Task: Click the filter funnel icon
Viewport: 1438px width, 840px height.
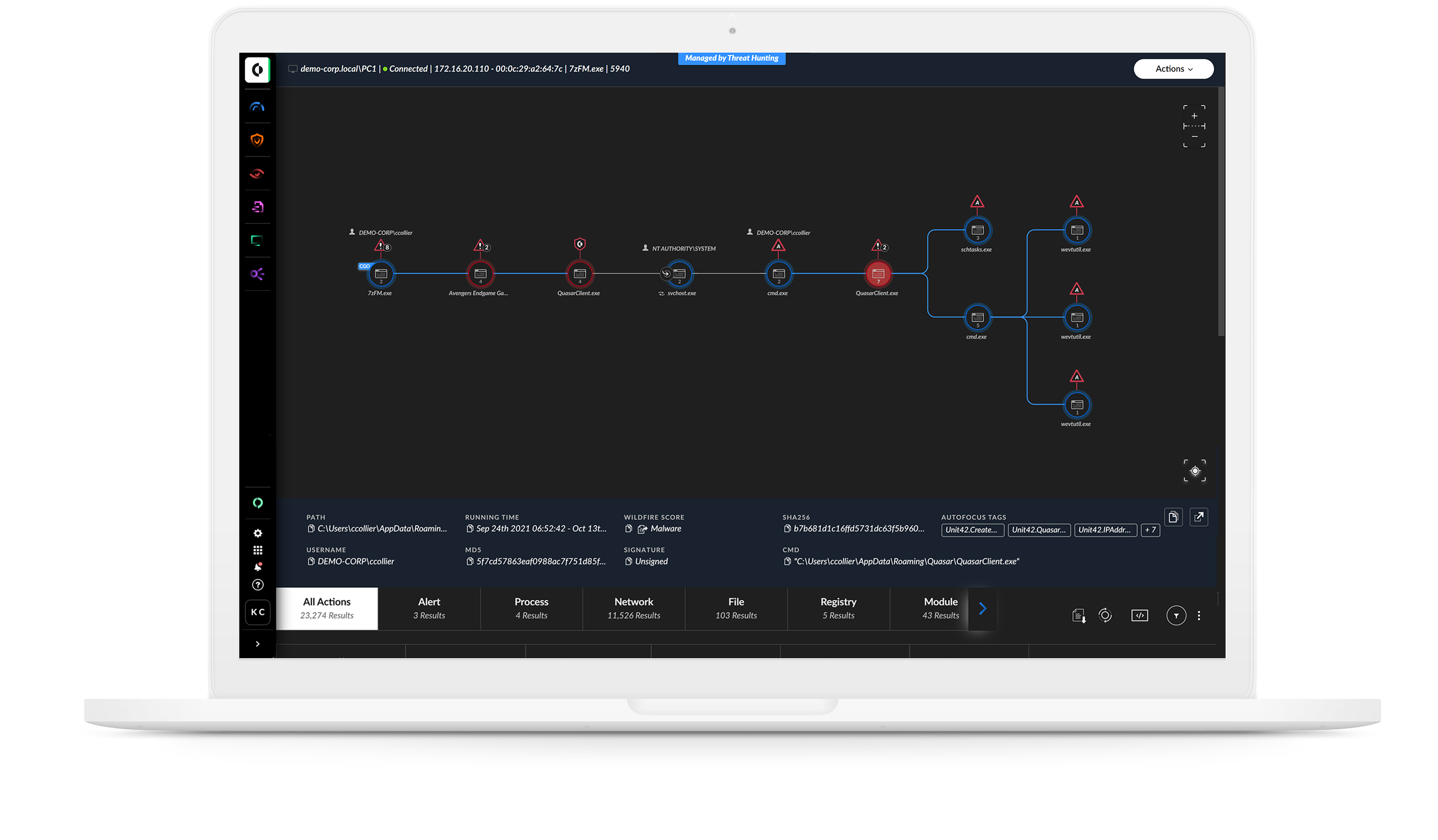Action: (1175, 616)
